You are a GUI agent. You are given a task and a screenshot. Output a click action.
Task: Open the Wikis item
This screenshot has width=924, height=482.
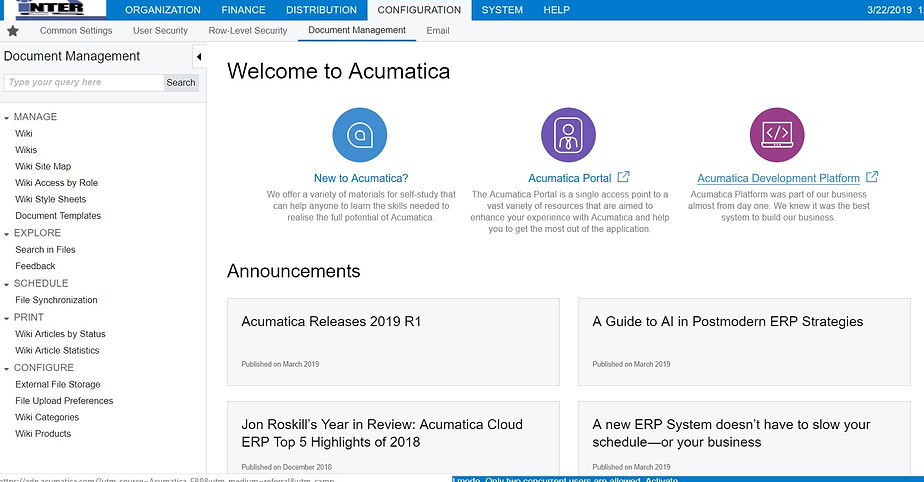point(26,150)
